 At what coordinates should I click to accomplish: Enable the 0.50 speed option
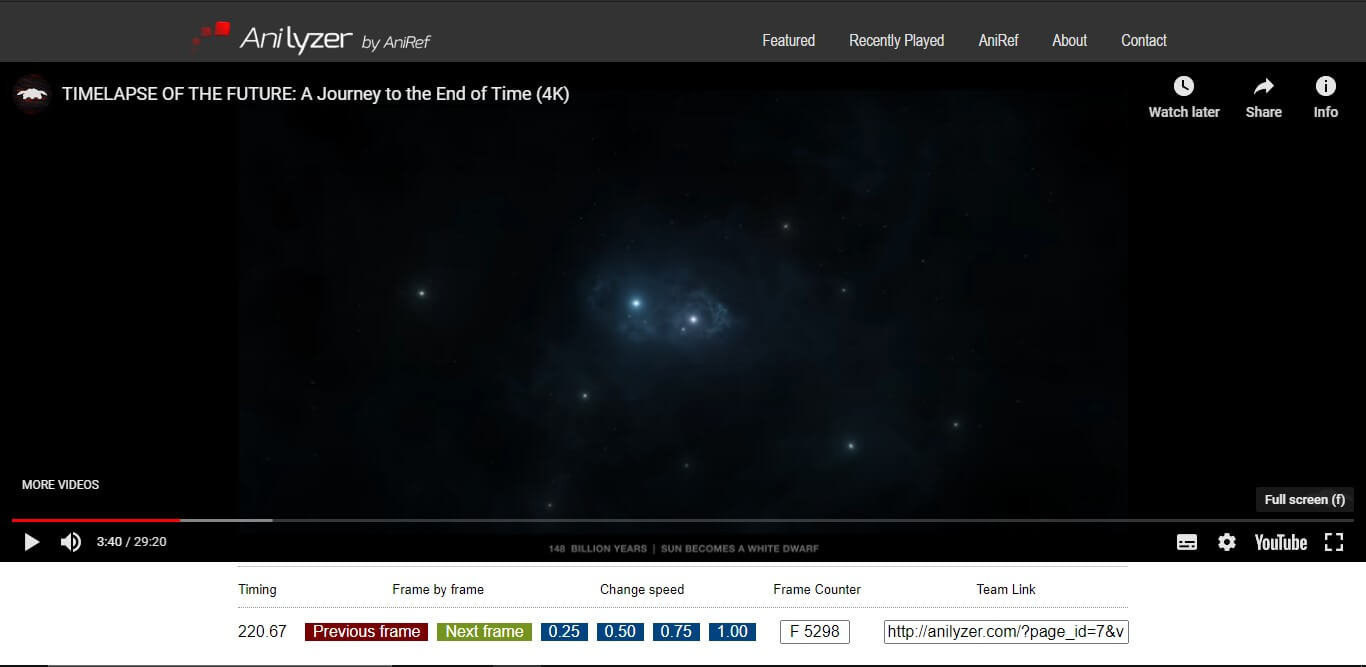point(620,631)
